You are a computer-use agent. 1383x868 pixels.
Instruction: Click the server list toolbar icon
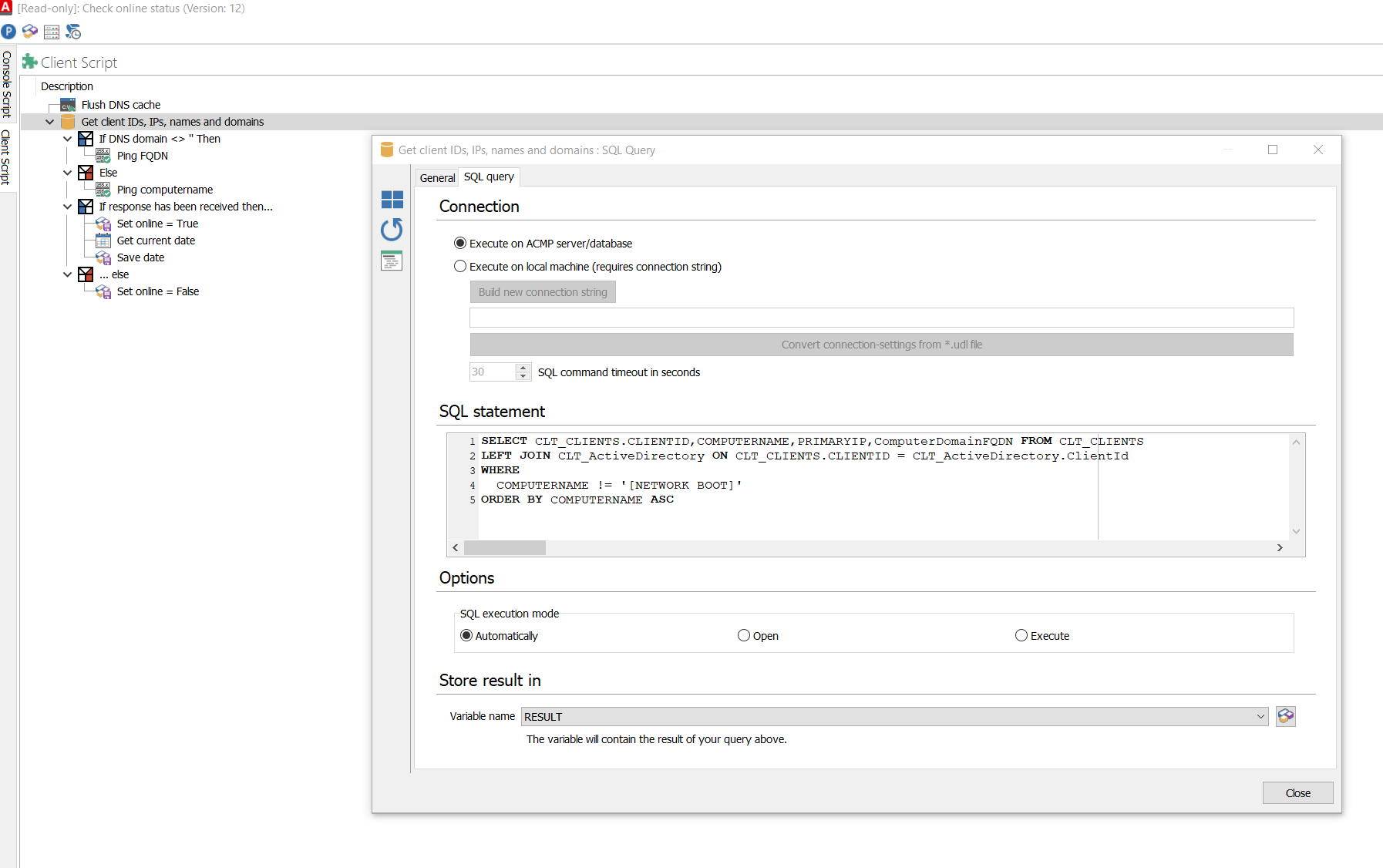[52, 32]
